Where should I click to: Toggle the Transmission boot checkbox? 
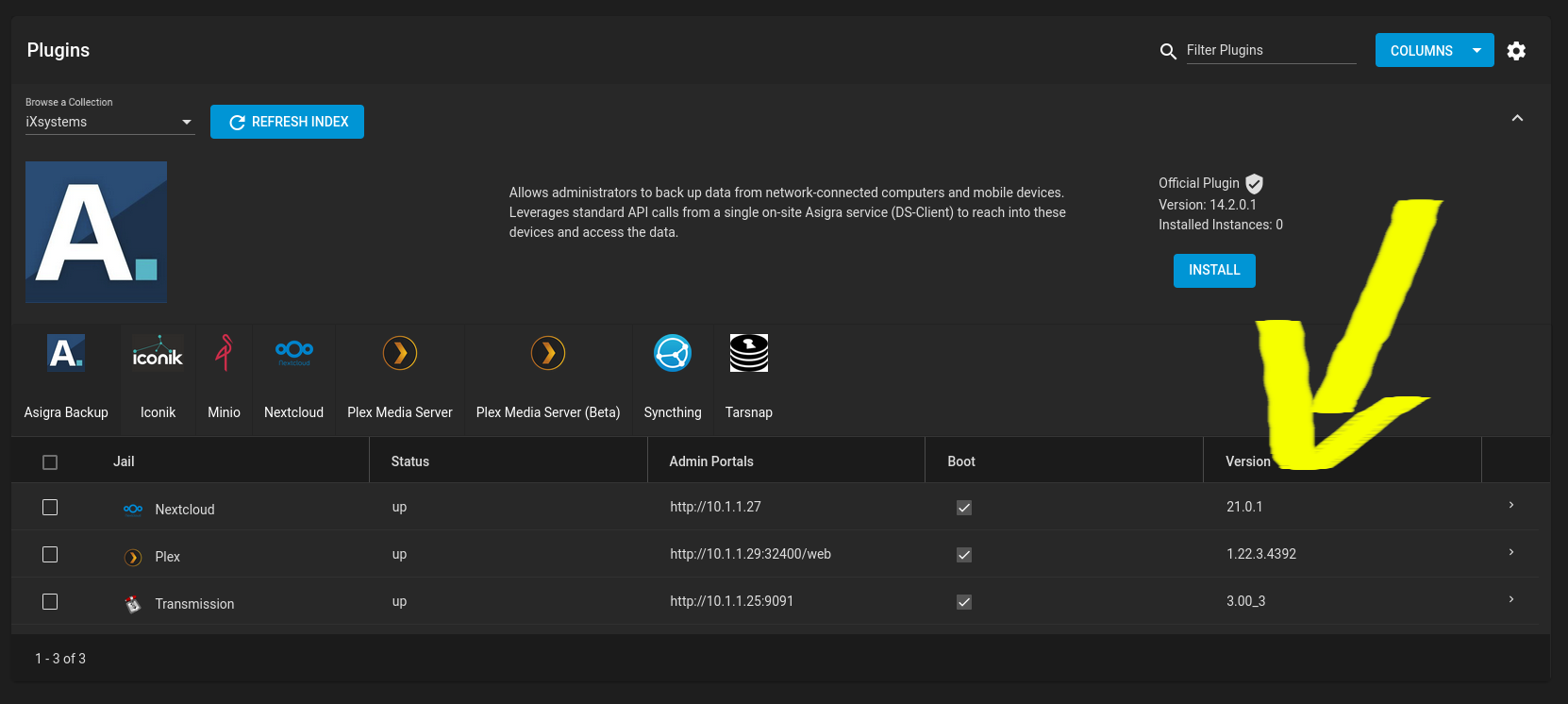[x=964, y=602]
